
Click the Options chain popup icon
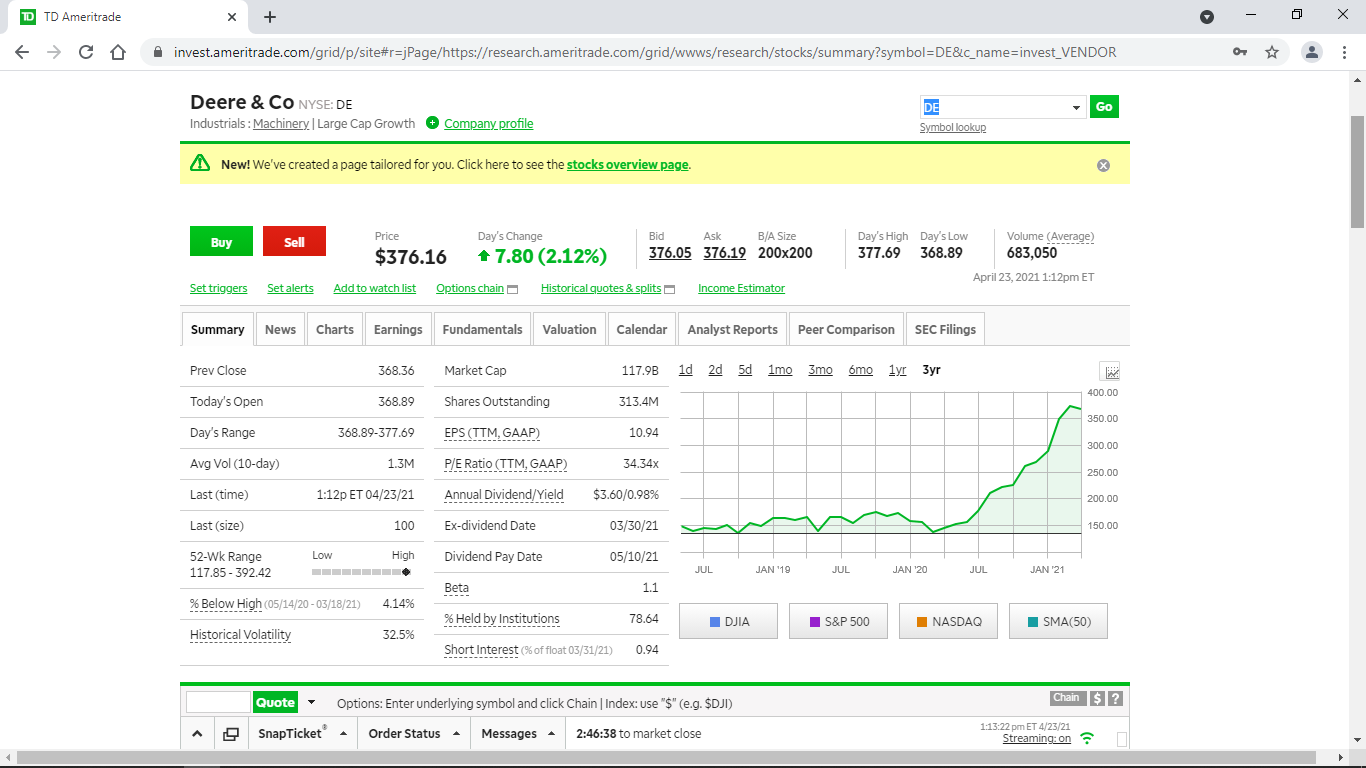click(513, 289)
